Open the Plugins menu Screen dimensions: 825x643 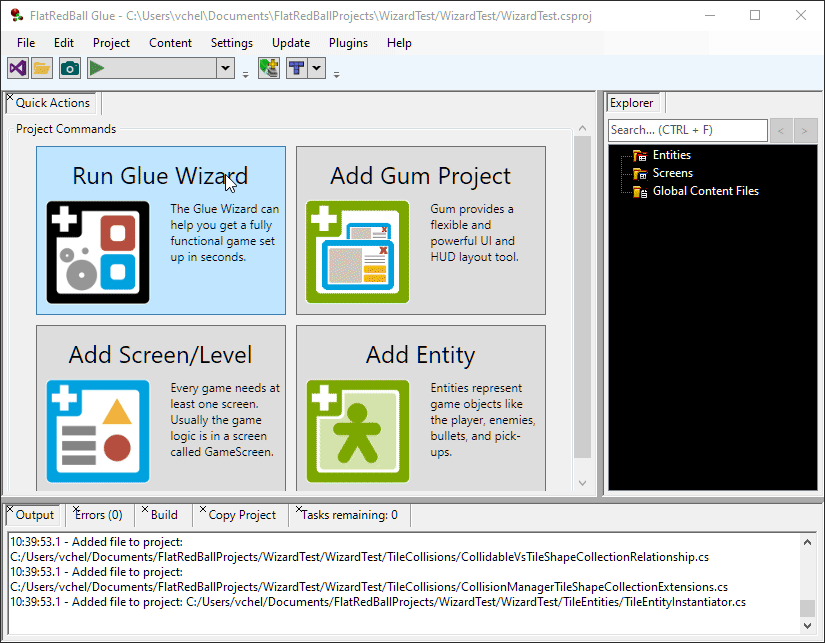coord(348,43)
